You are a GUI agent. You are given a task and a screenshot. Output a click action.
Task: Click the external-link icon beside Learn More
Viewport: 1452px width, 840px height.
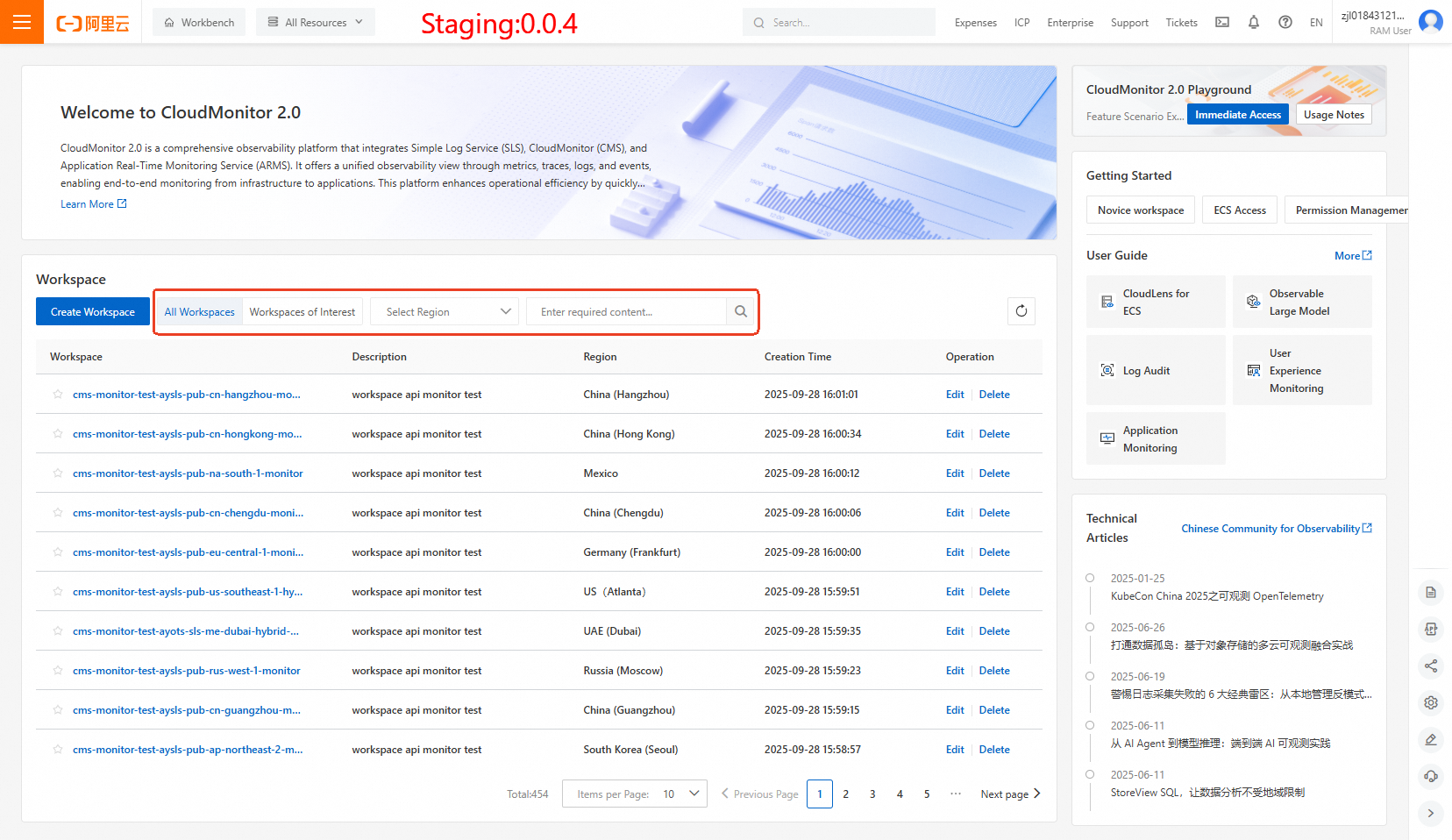click(122, 203)
